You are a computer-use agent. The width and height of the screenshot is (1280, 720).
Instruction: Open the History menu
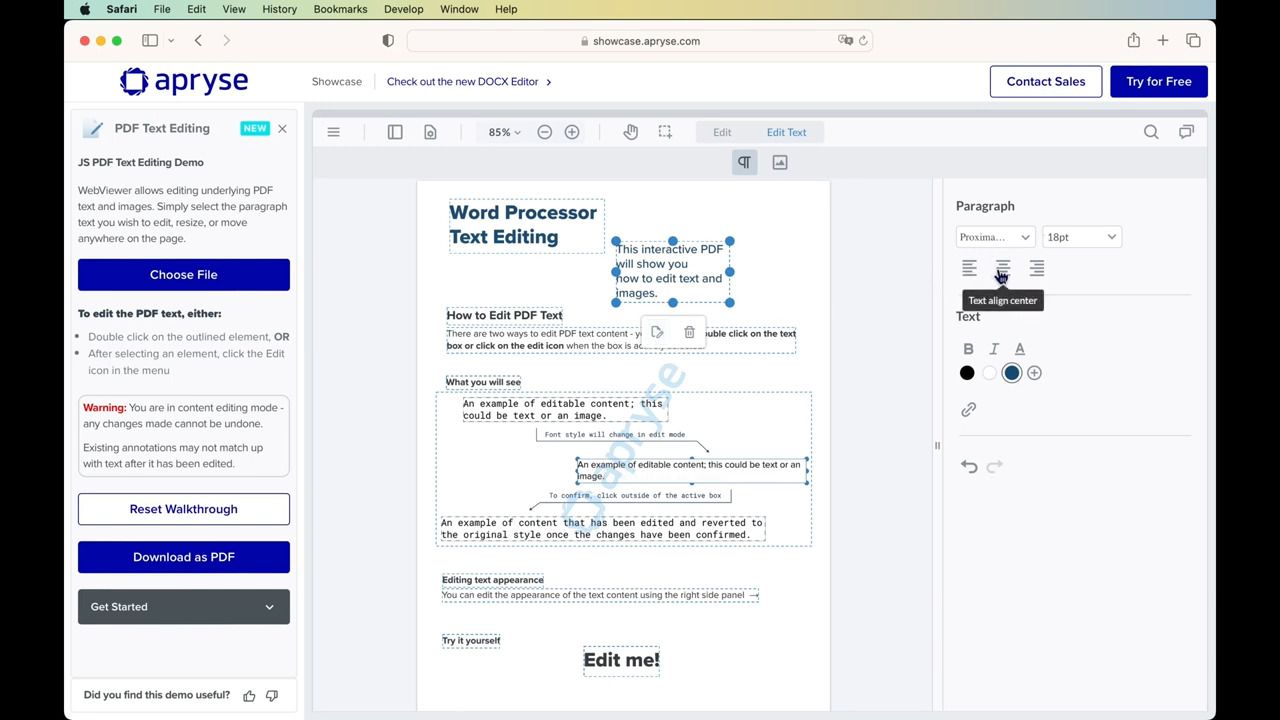[279, 9]
